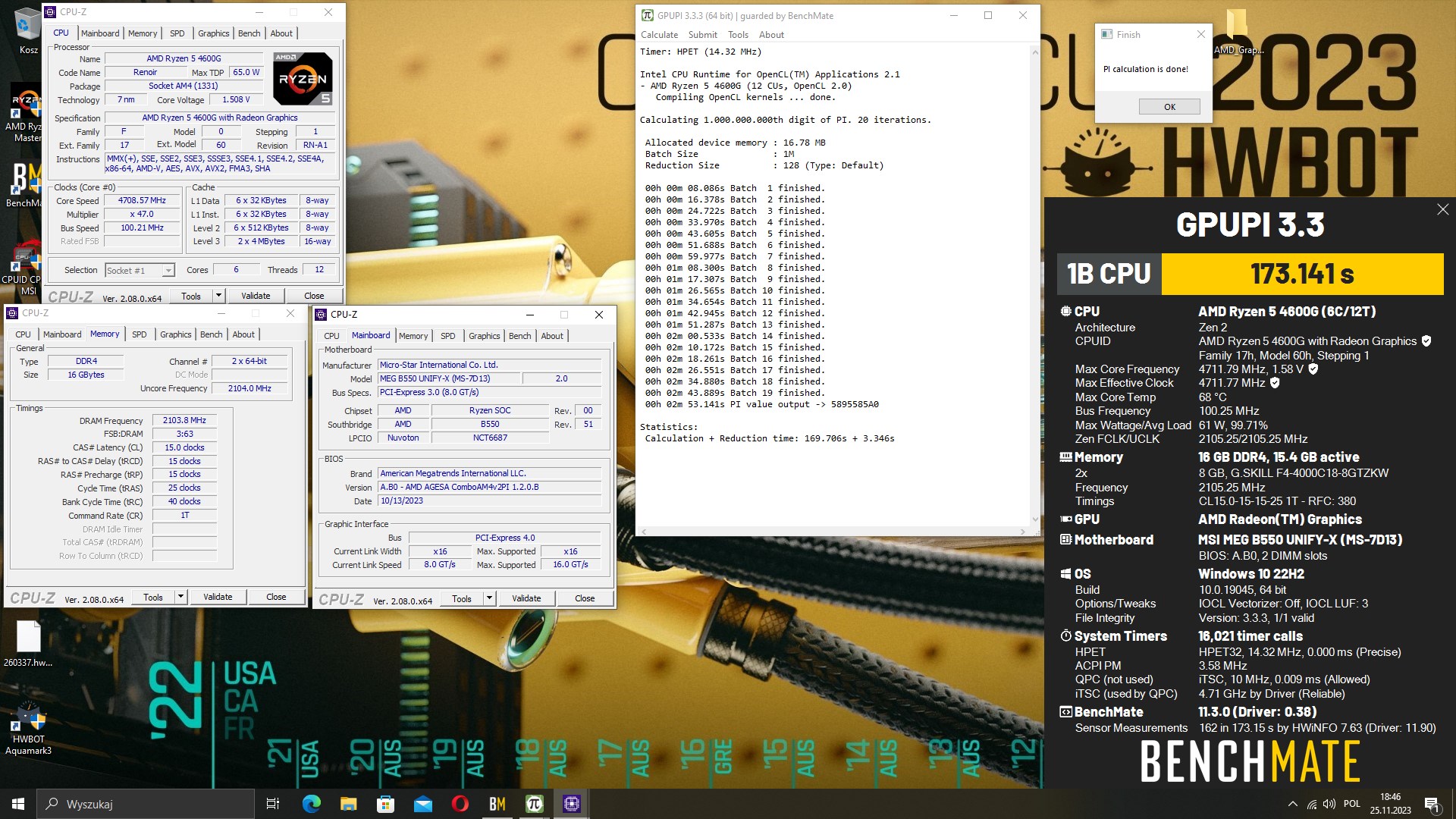Switch to Mainboard tab in top CPU-Z window
This screenshot has width=1456, height=819.
coord(100,33)
